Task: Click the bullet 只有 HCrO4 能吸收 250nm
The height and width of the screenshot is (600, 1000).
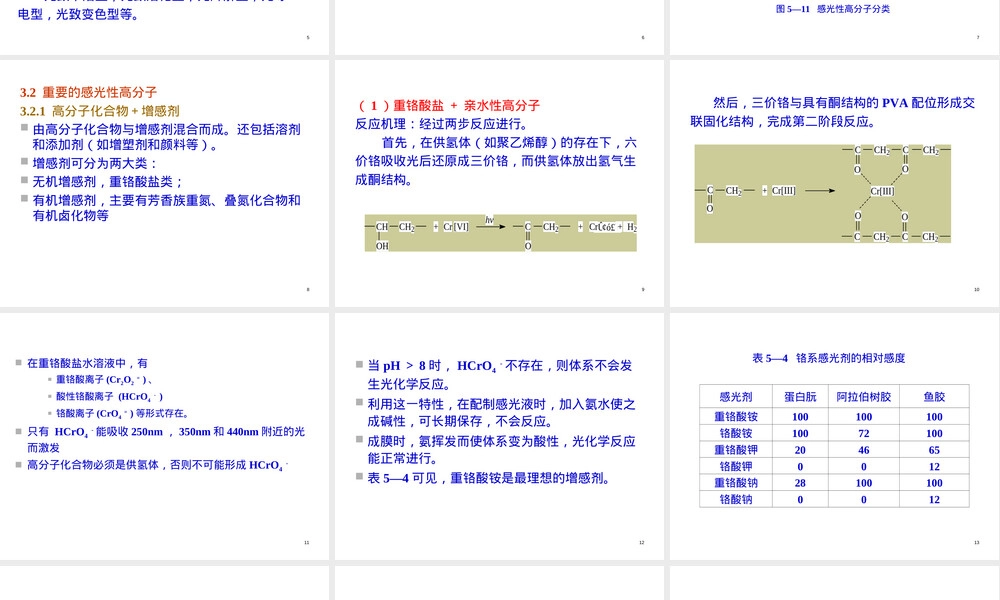Action: [x=166, y=440]
